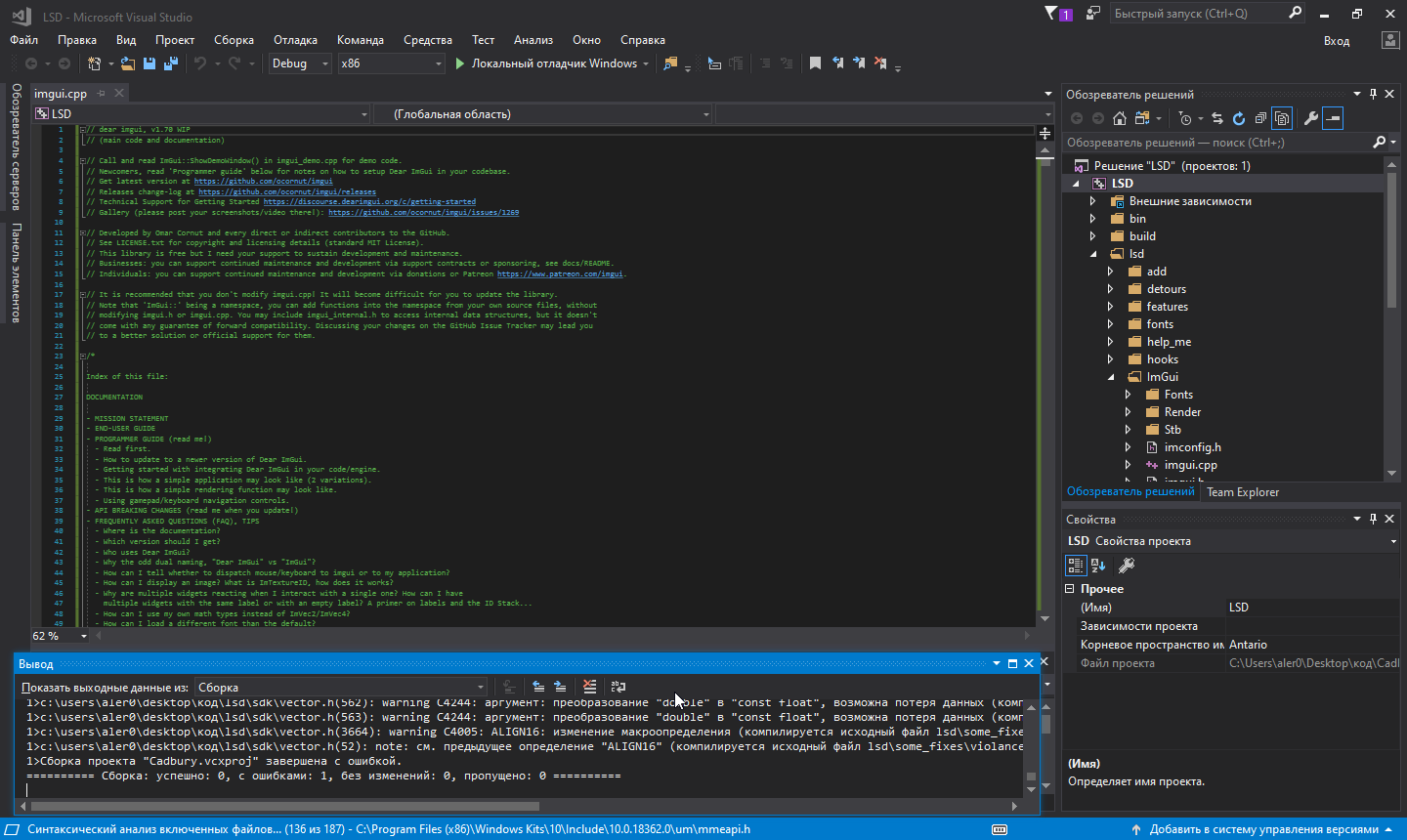The width and height of the screenshot is (1407, 840).
Task: Open the Глобальная область scope dropdown
Action: tap(543, 114)
